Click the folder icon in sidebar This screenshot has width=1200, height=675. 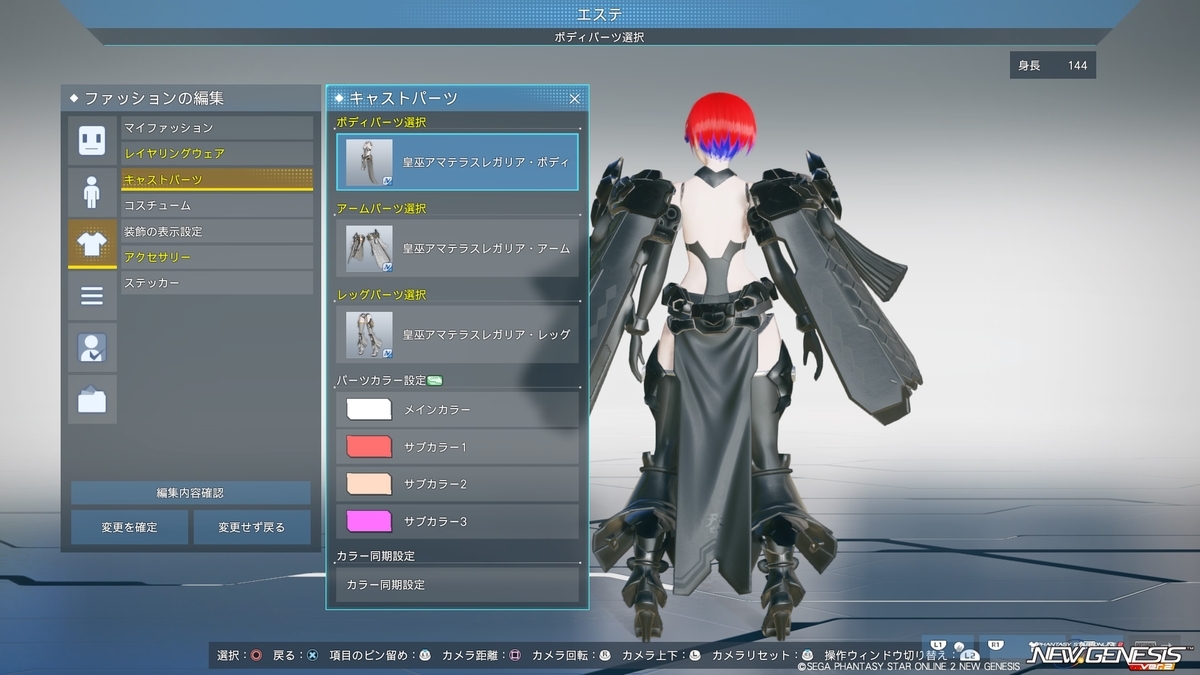tap(92, 399)
